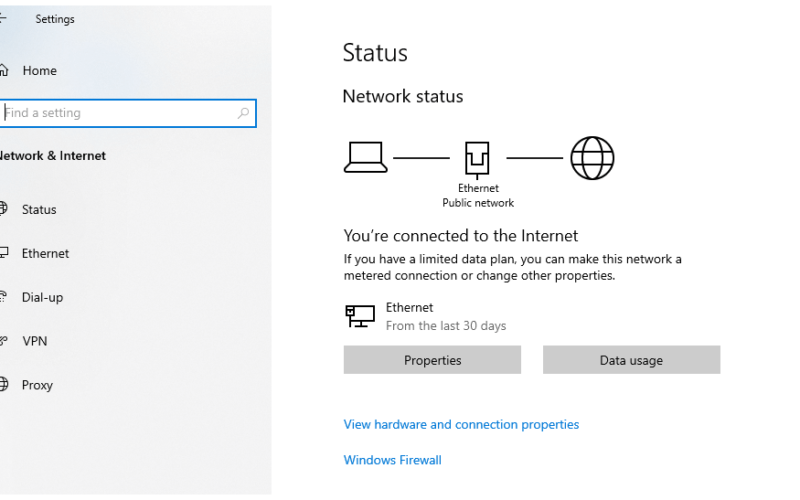Click the monitor icon beside Ethernet
This screenshot has height=500, width=800.
click(x=4, y=253)
